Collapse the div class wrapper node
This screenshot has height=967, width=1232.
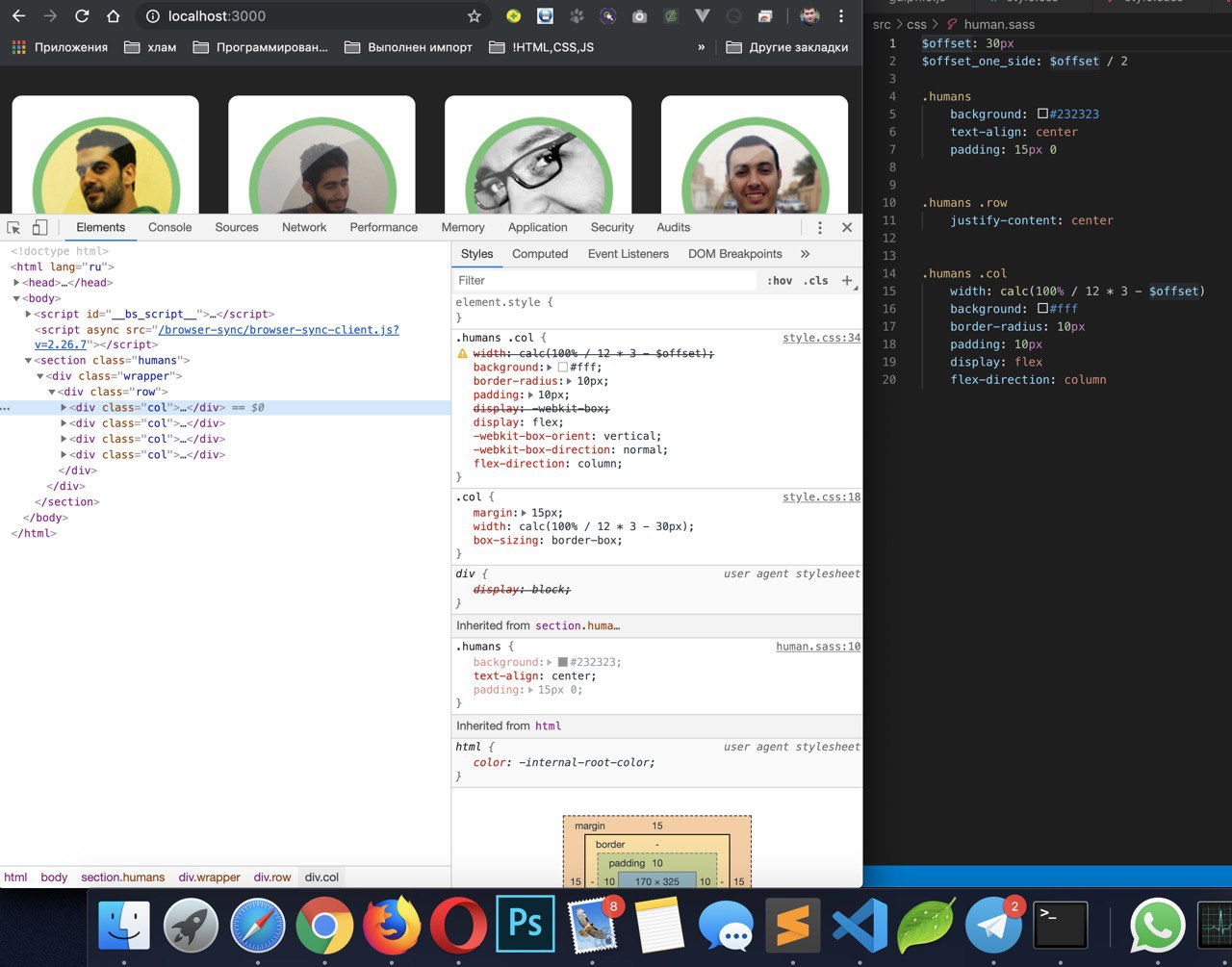(40, 376)
